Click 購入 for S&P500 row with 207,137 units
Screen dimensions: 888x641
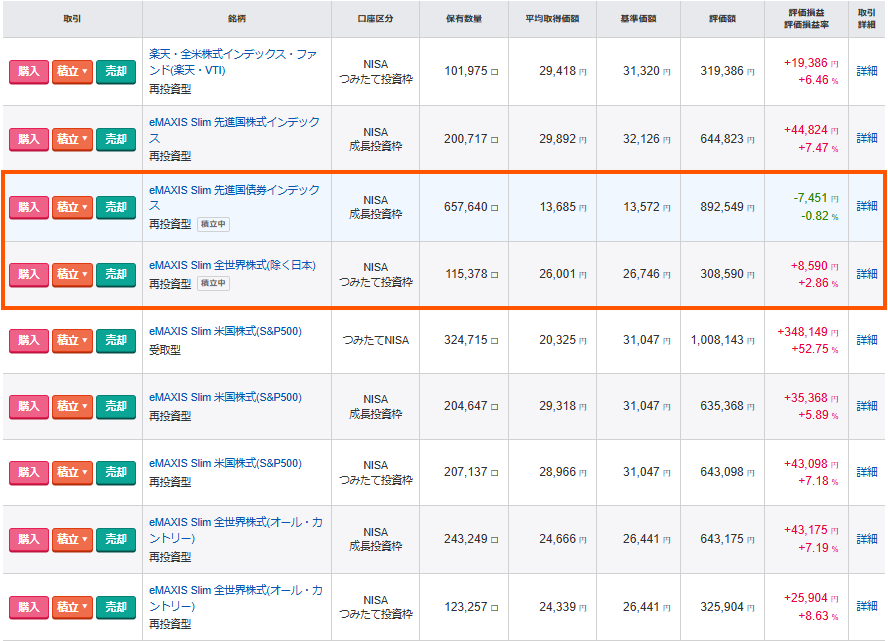click(x=29, y=473)
